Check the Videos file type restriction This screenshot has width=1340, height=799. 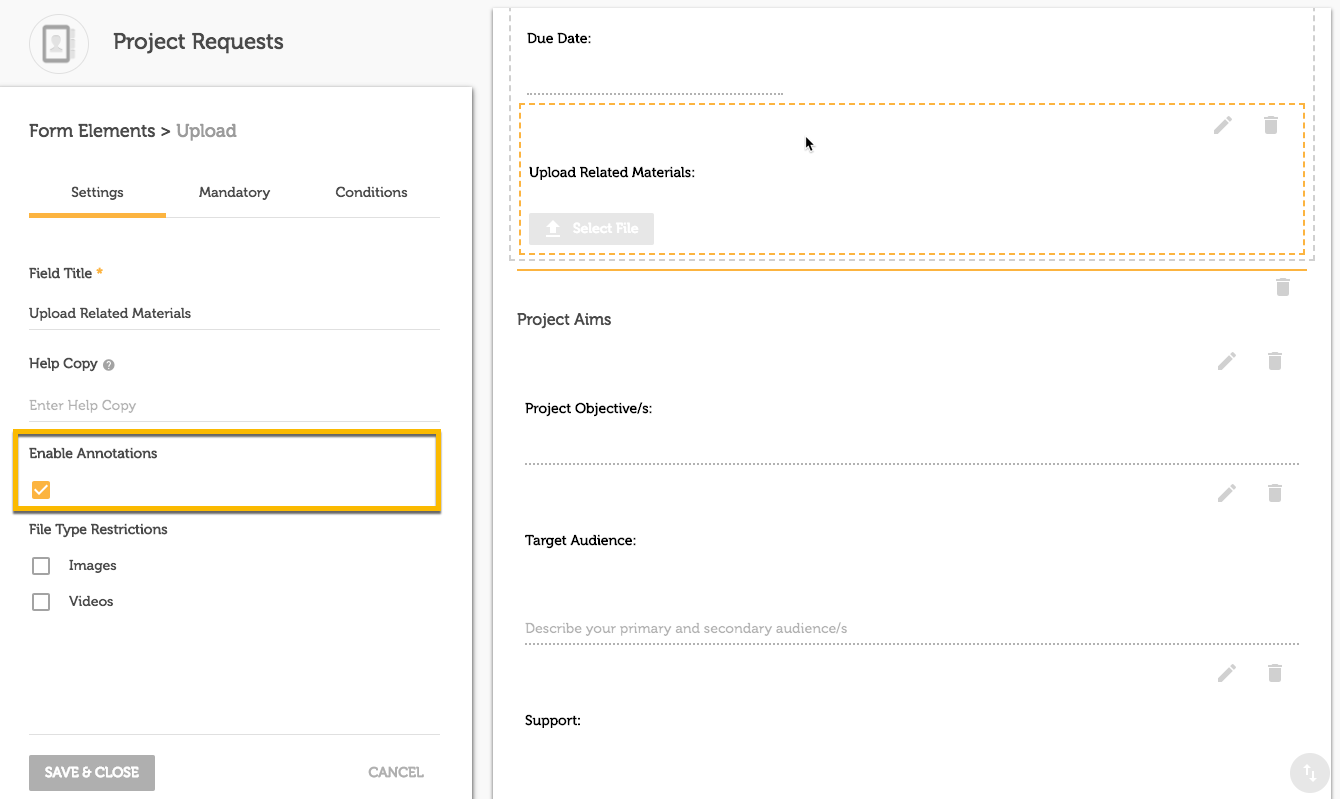(41, 602)
